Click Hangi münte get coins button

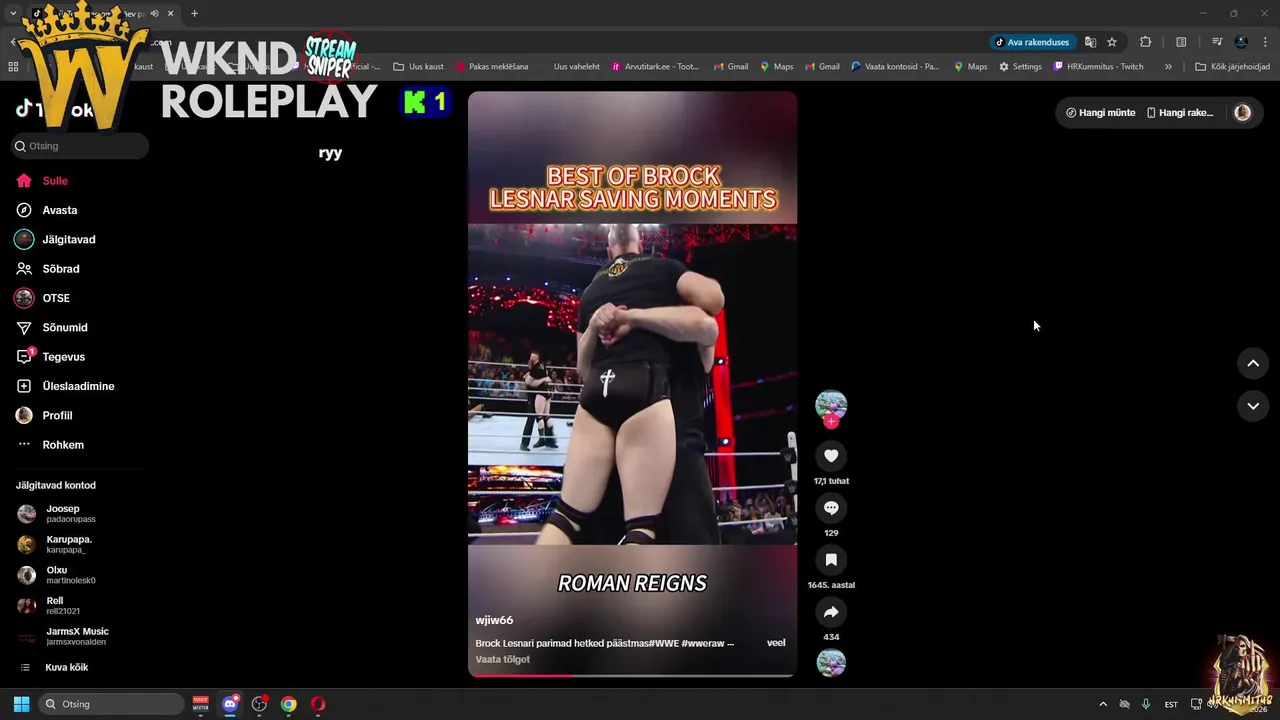1100,113
